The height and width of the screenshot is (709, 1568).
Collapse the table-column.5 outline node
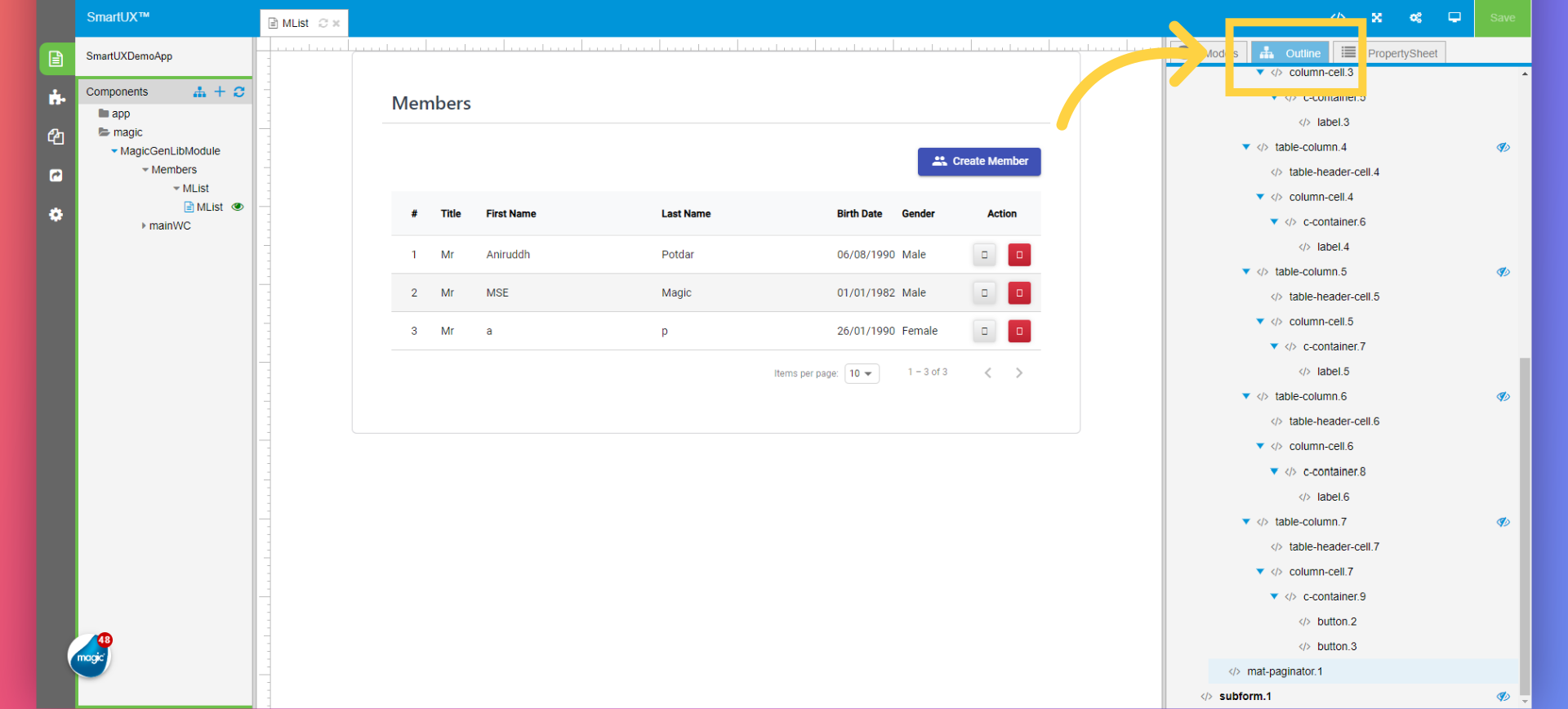tap(1245, 272)
